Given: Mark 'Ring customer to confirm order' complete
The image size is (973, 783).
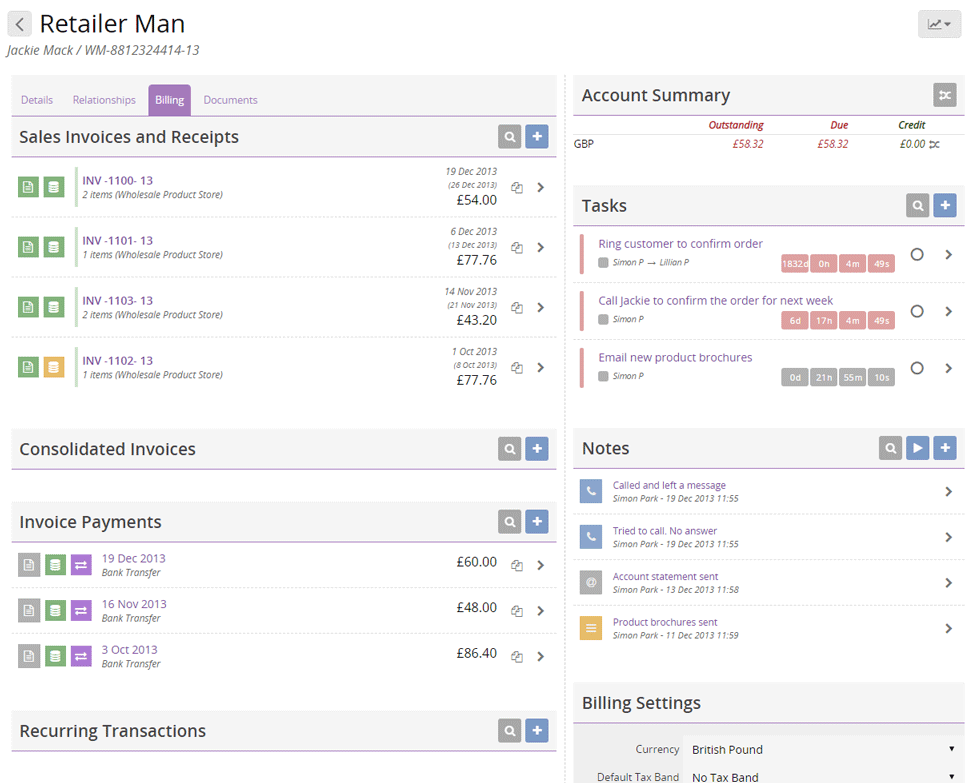Looking at the screenshot, I should click(x=917, y=255).
